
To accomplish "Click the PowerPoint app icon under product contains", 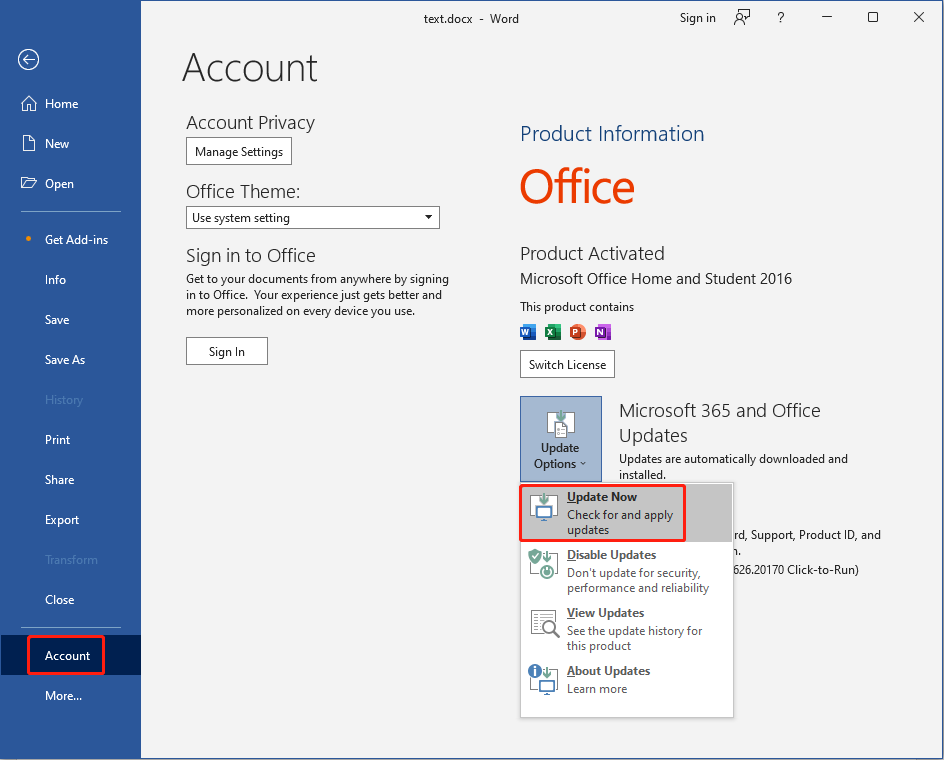I will 577,332.
